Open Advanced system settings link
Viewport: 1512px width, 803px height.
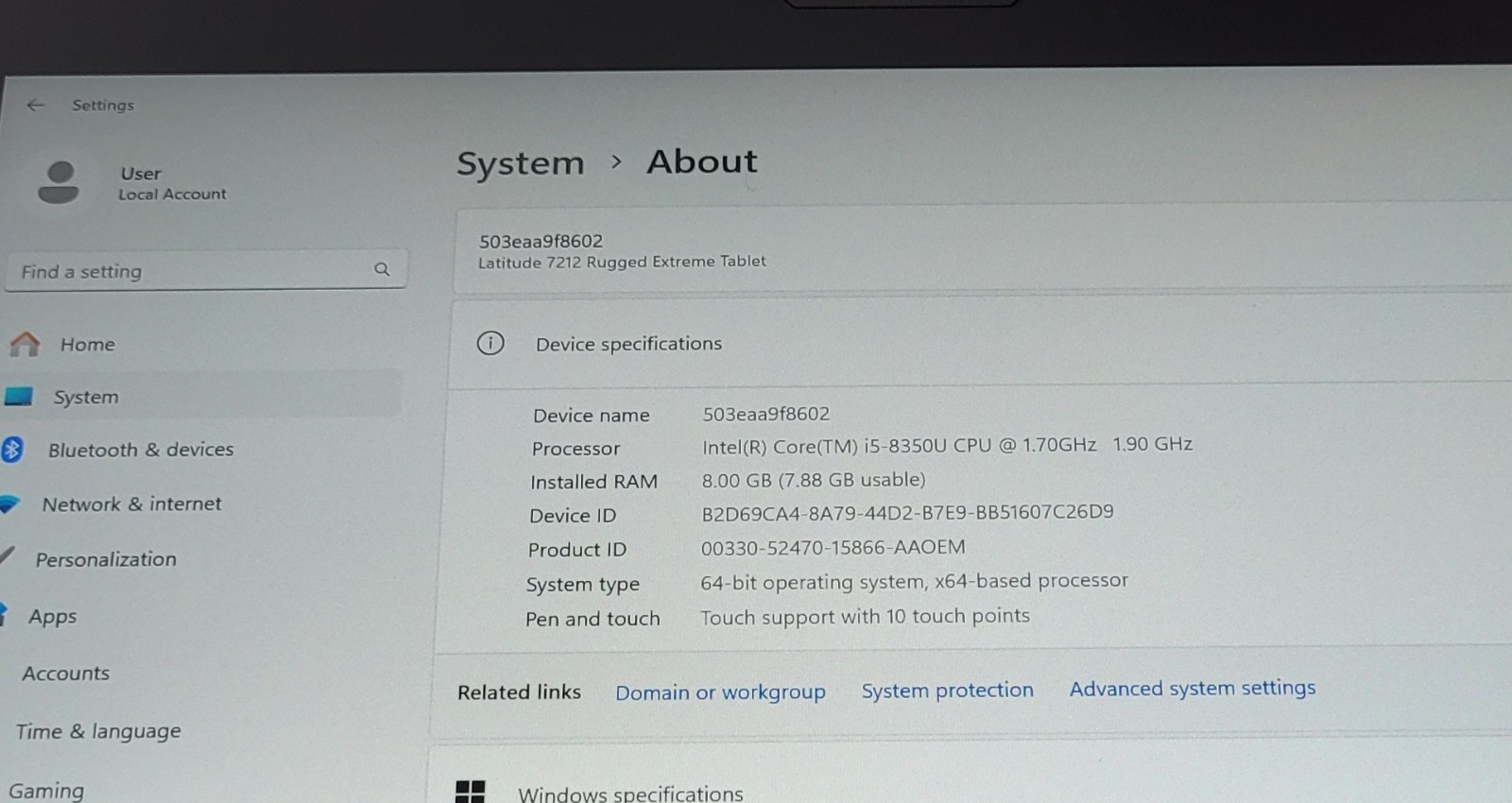(1193, 688)
